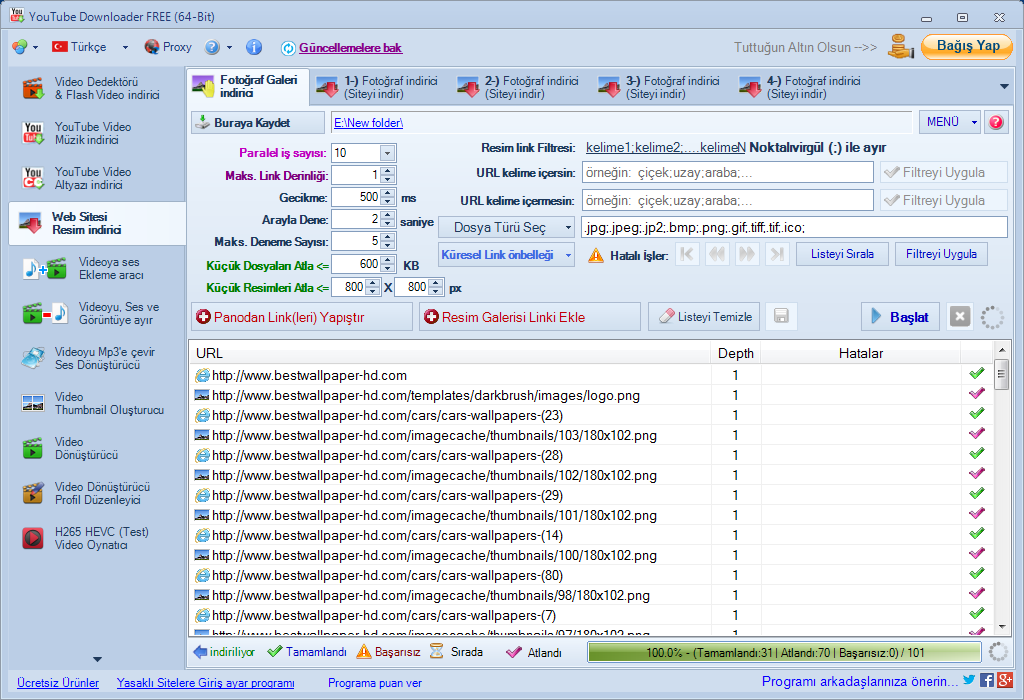Open the Dosya Türü Seç dropdown
1024x700 pixels.
[507, 227]
